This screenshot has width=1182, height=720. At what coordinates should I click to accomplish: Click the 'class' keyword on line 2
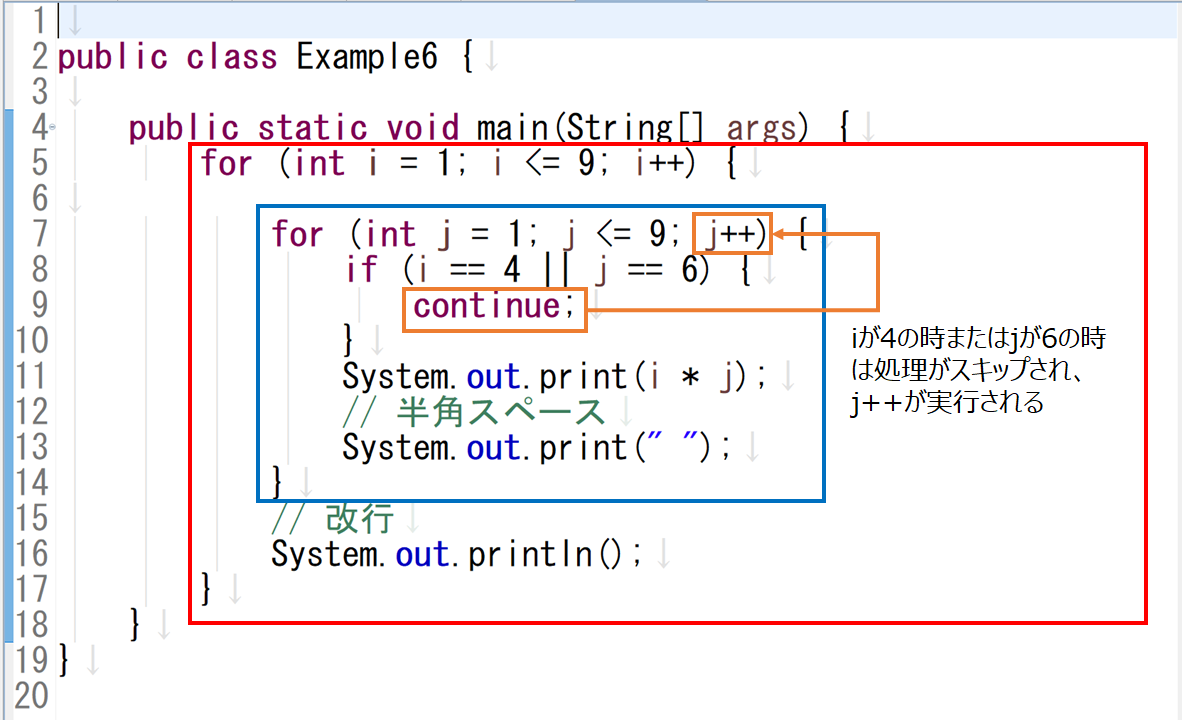tap(231, 57)
